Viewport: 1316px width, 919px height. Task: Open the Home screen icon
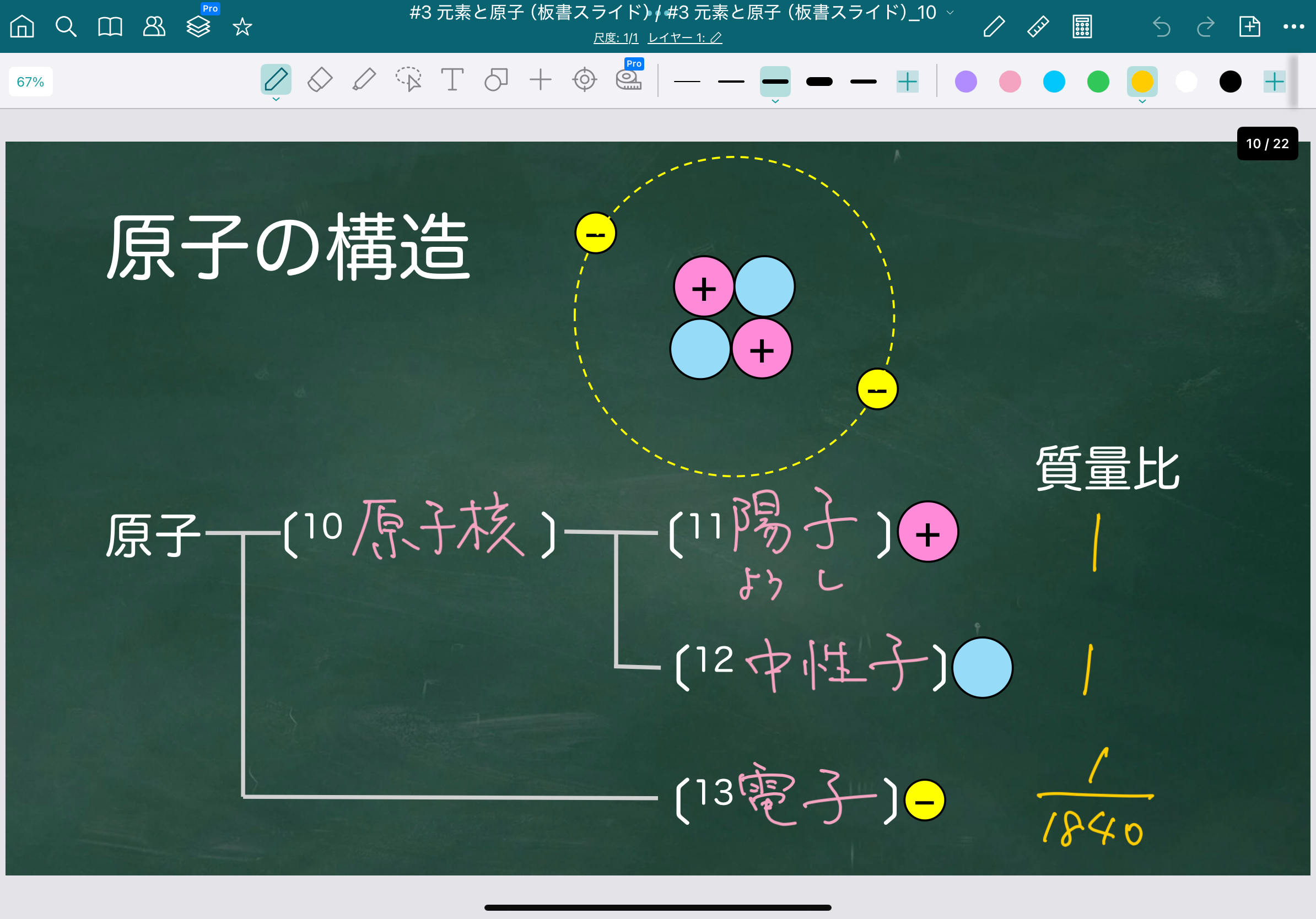(23, 26)
